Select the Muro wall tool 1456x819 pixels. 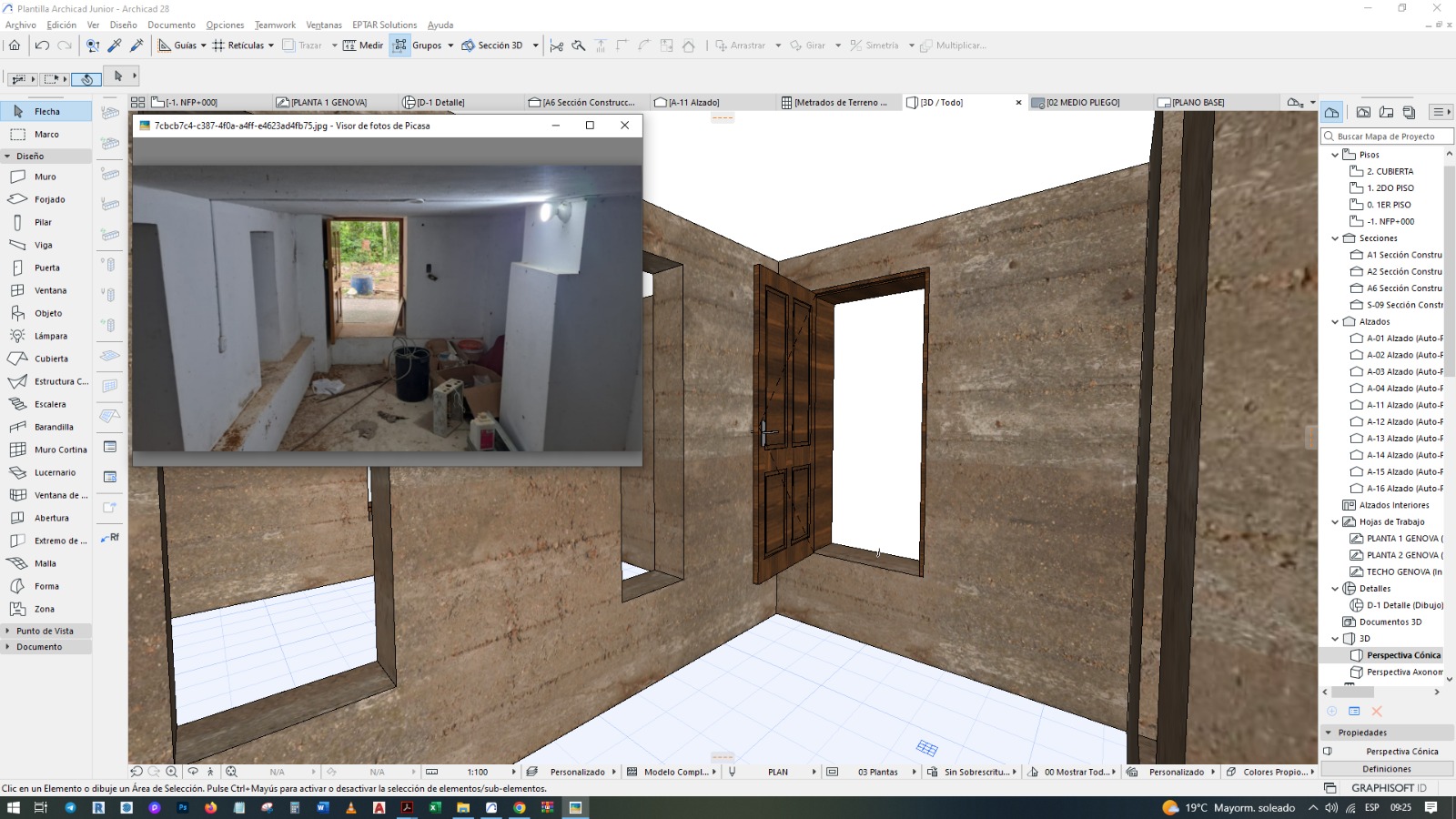pos(45,177)
